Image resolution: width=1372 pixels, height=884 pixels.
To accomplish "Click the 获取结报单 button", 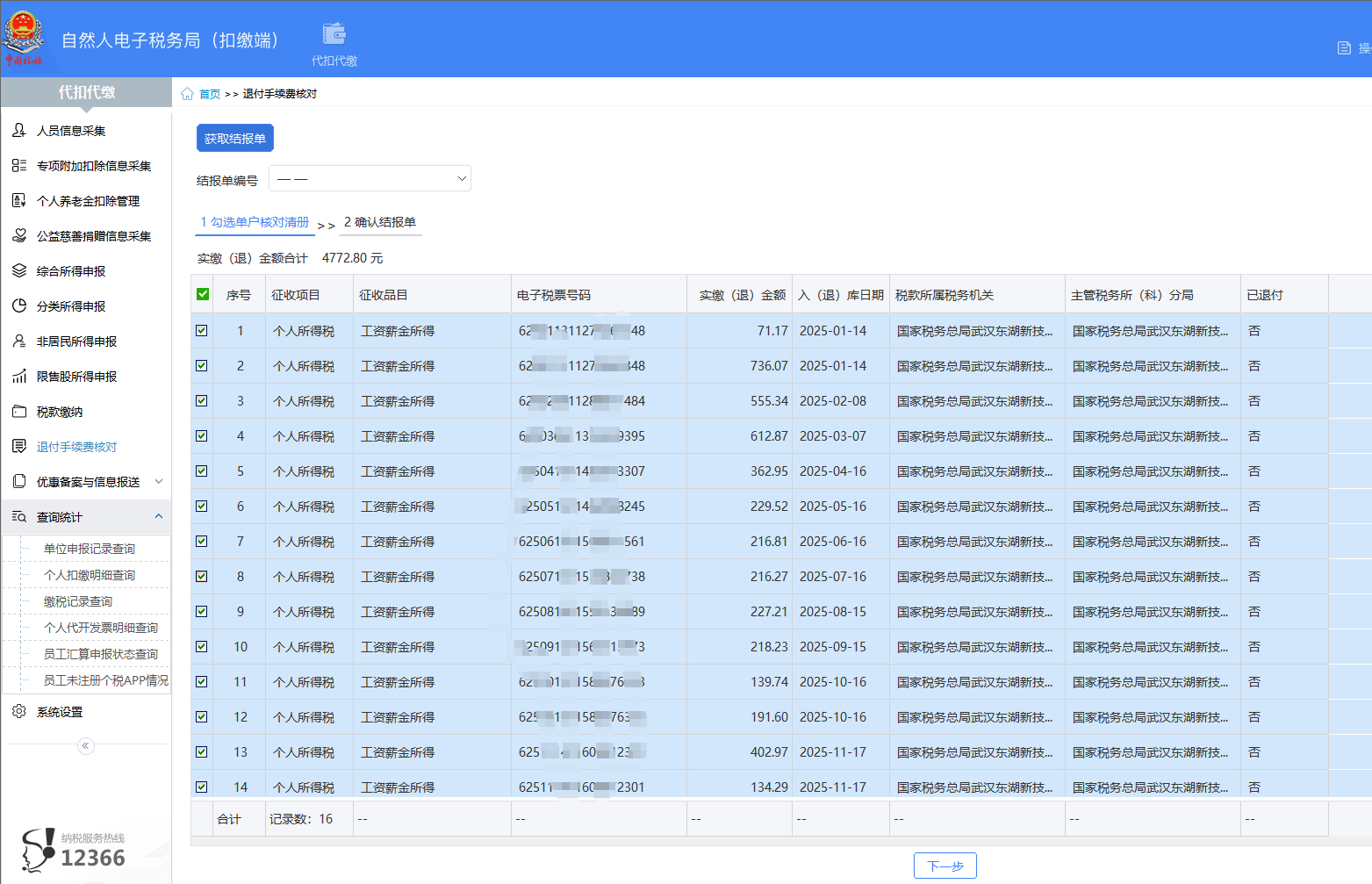I will [x=235, y=138].
